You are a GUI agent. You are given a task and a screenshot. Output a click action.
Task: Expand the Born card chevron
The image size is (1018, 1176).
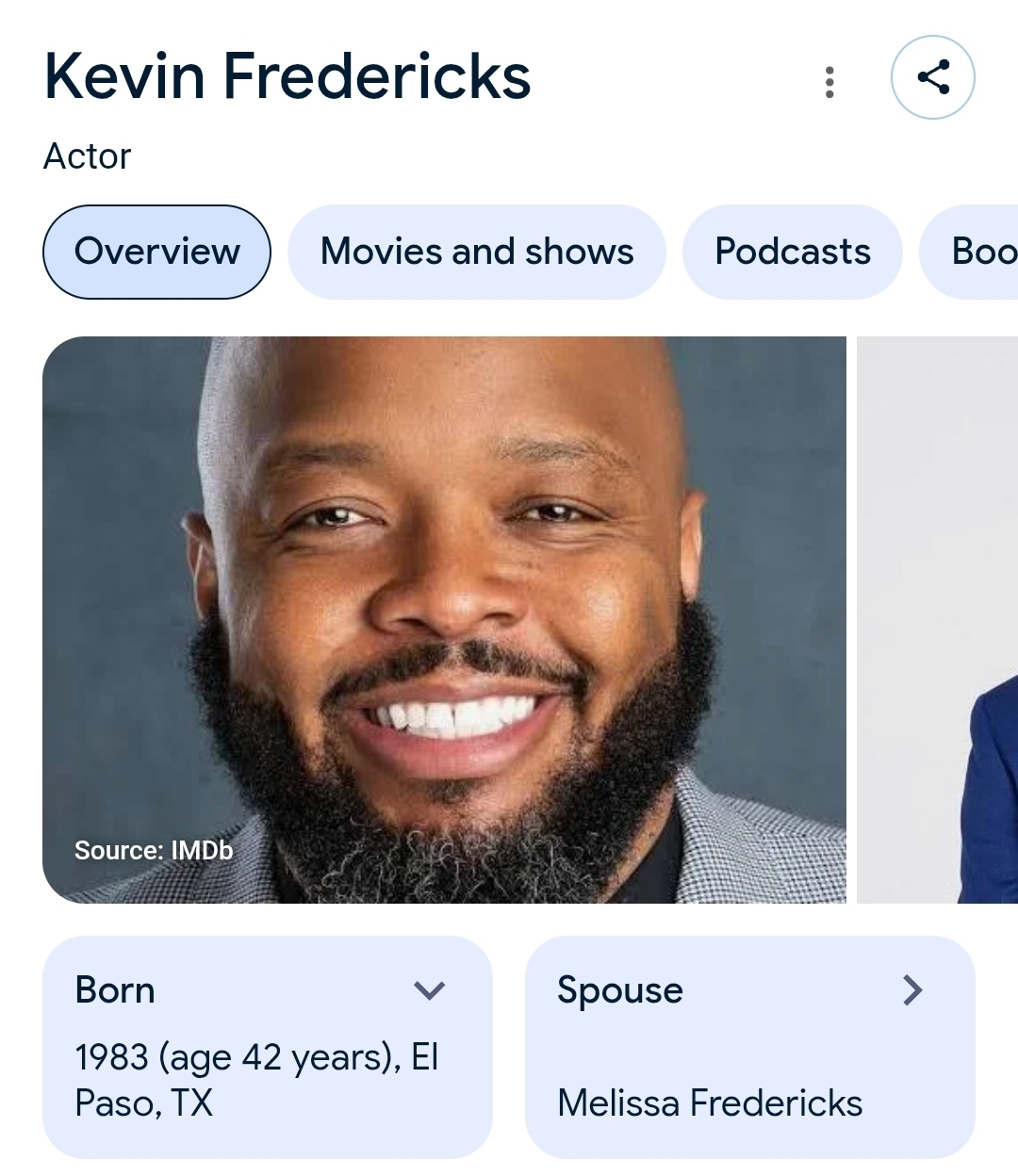(429, 990)
